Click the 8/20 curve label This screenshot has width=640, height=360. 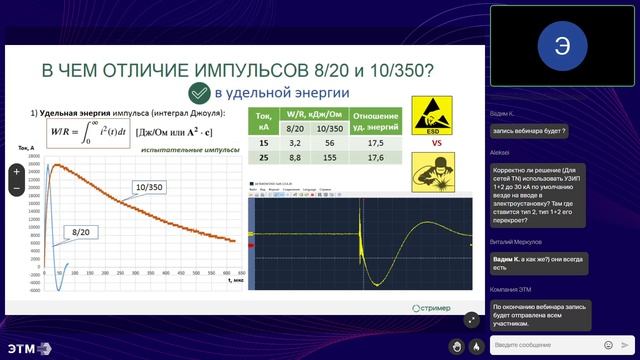pos(81,232)
